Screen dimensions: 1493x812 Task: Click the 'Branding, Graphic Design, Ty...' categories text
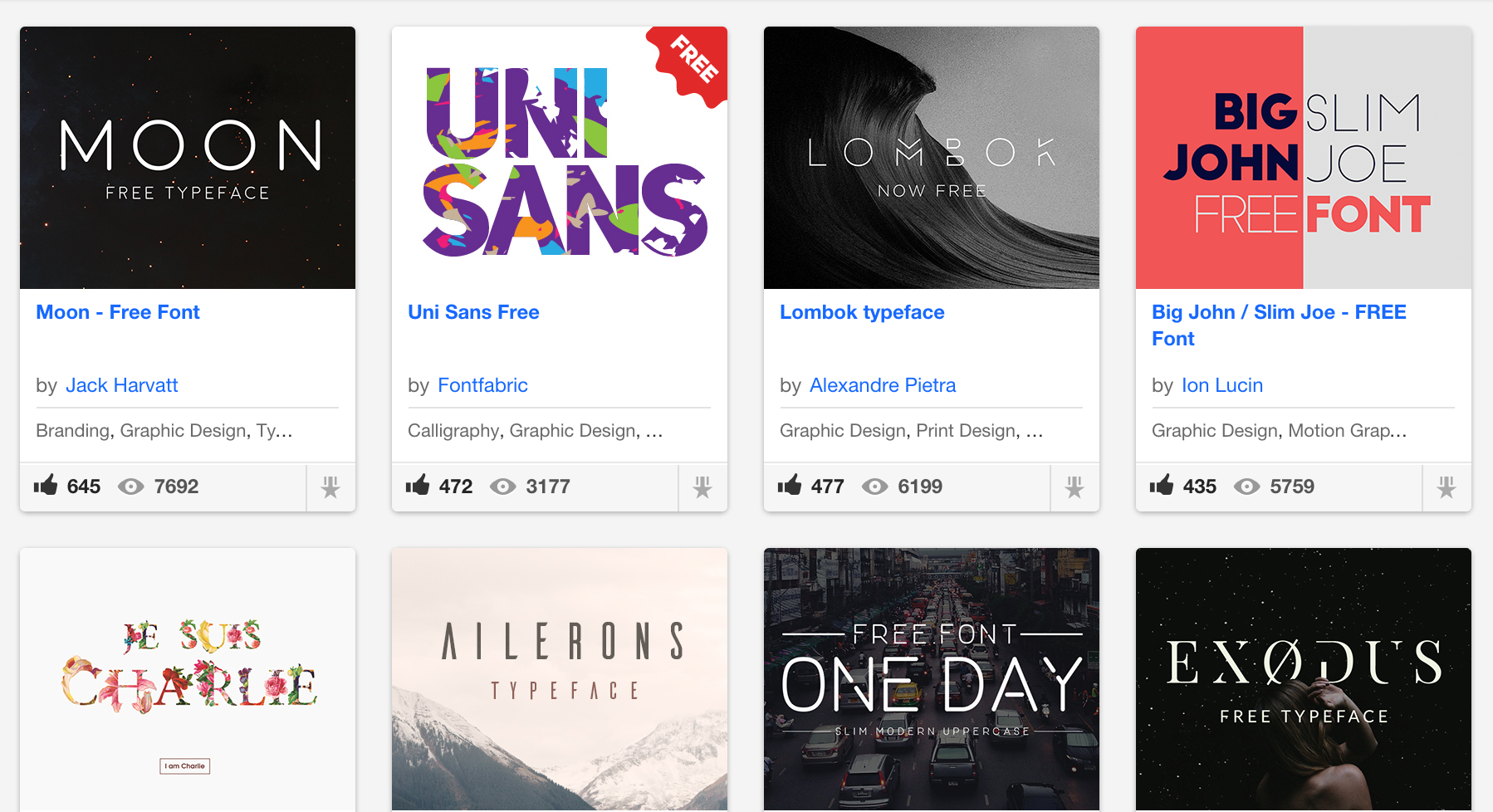tap(164, 431)
